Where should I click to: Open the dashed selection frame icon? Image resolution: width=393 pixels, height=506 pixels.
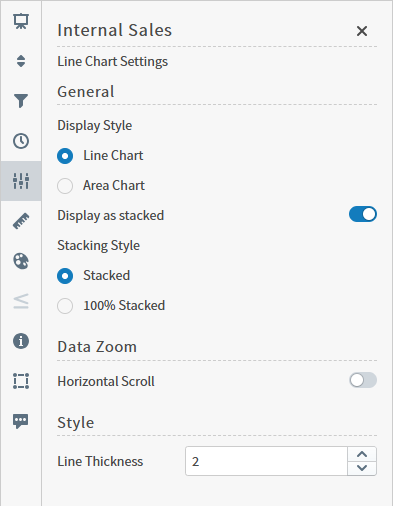coord(21,381)
